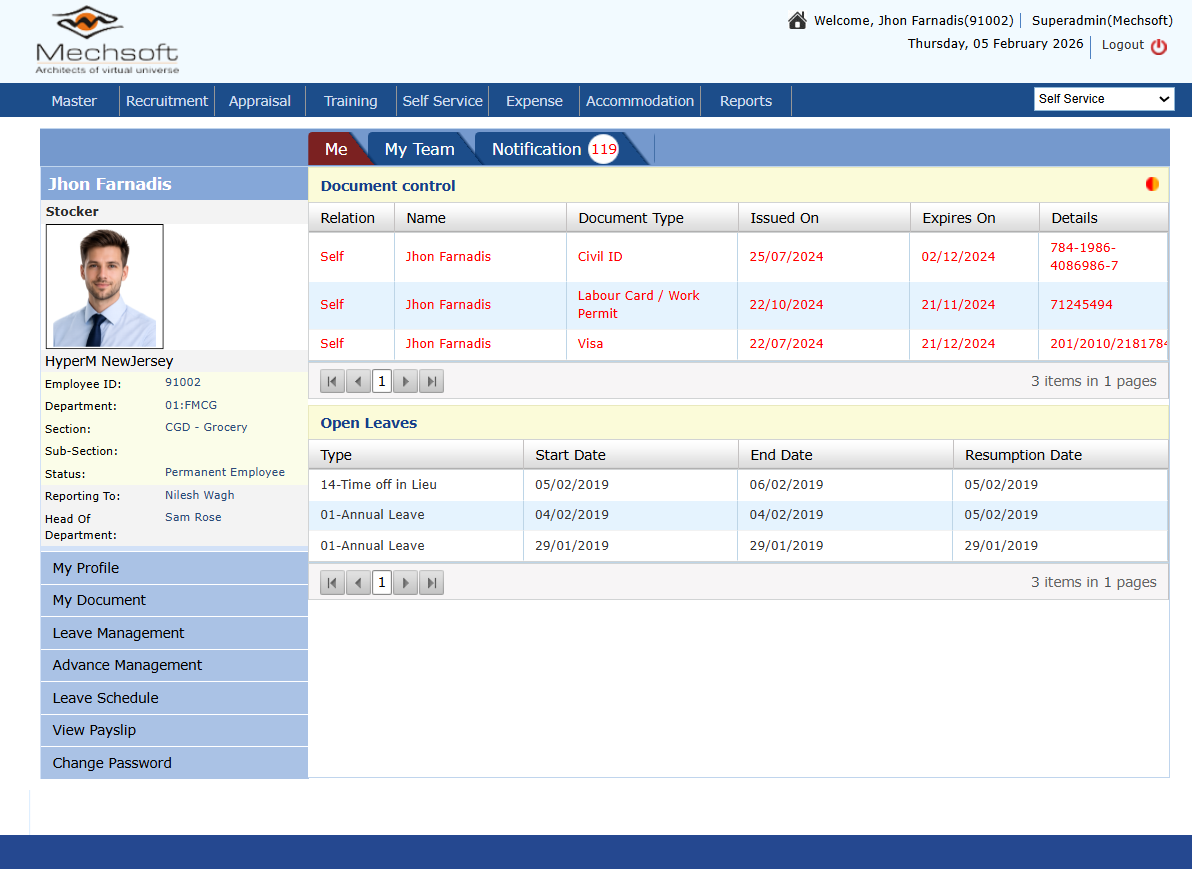Open the Recruitment menu

(166, 101)
